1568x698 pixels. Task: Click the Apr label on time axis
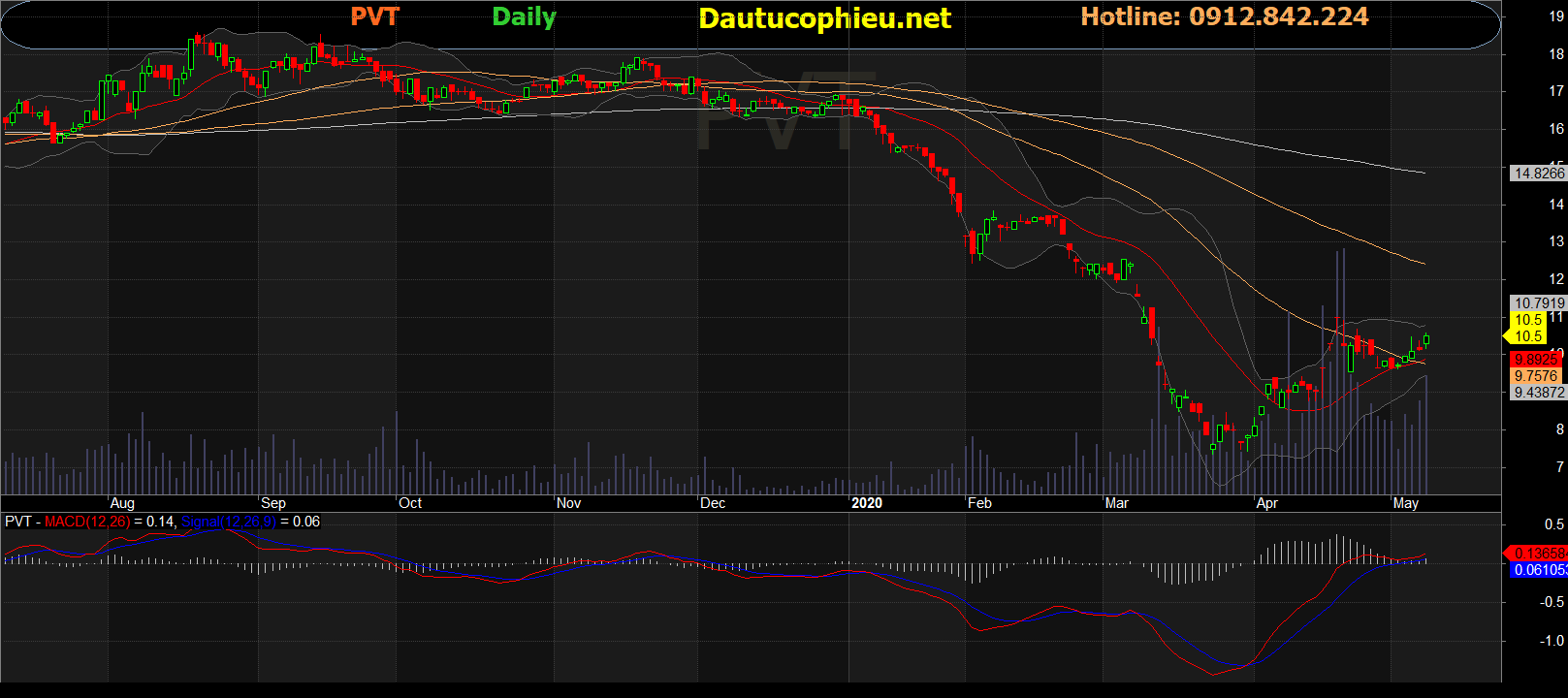1267,503
